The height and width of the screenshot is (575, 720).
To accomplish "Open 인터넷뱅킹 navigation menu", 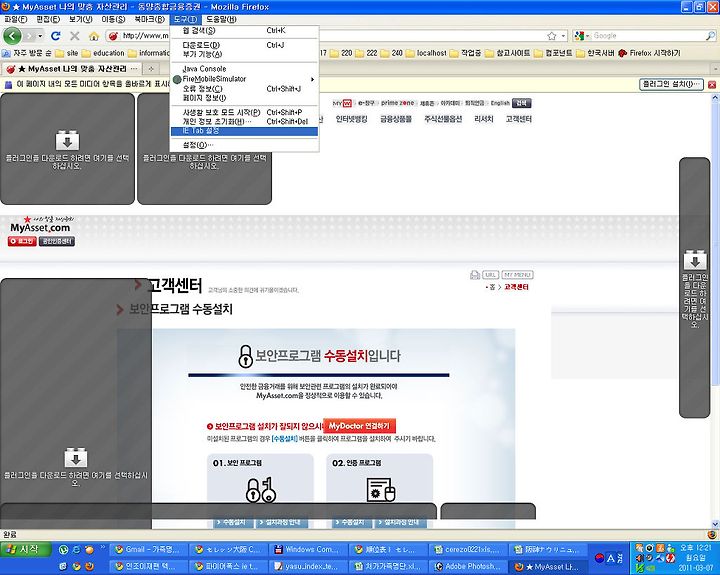I will point(351,119).
